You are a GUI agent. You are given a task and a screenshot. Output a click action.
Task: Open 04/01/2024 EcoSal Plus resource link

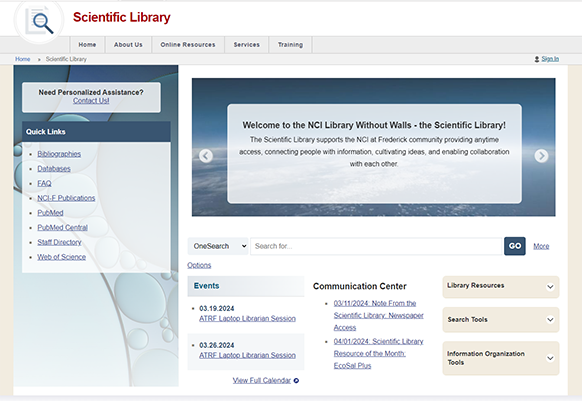378,353
